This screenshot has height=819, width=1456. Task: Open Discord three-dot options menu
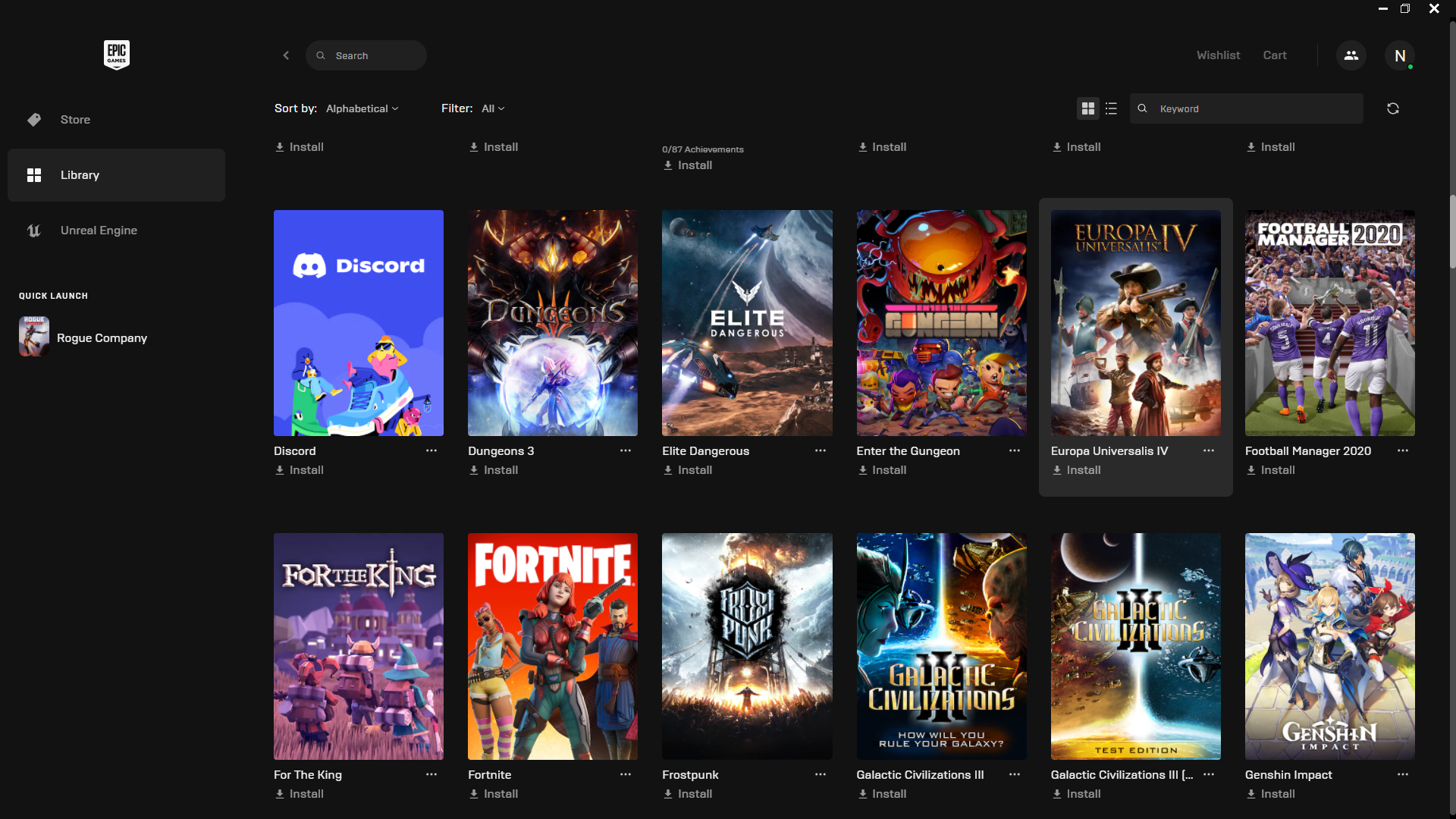click(431, 450)
